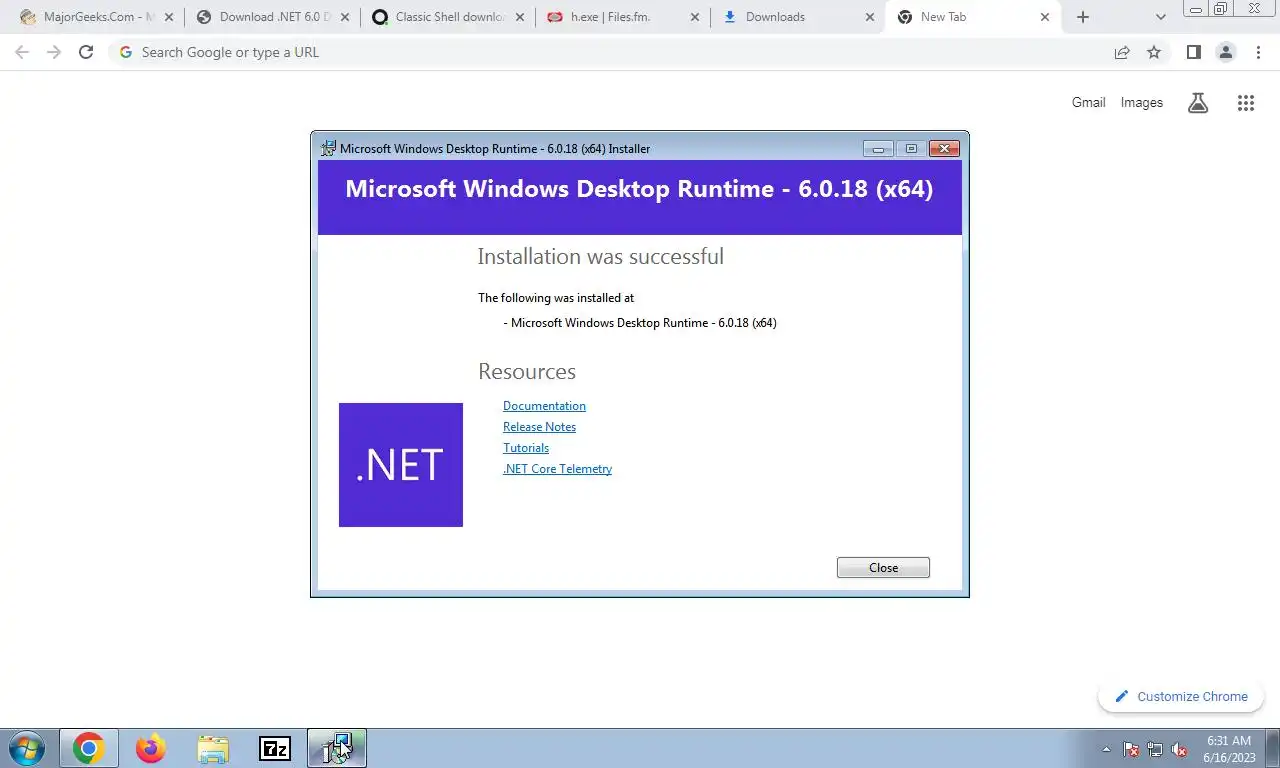Launch Firefox from the taskbar
This screenshot has height=768, width=1280.
tap(151, 748)
